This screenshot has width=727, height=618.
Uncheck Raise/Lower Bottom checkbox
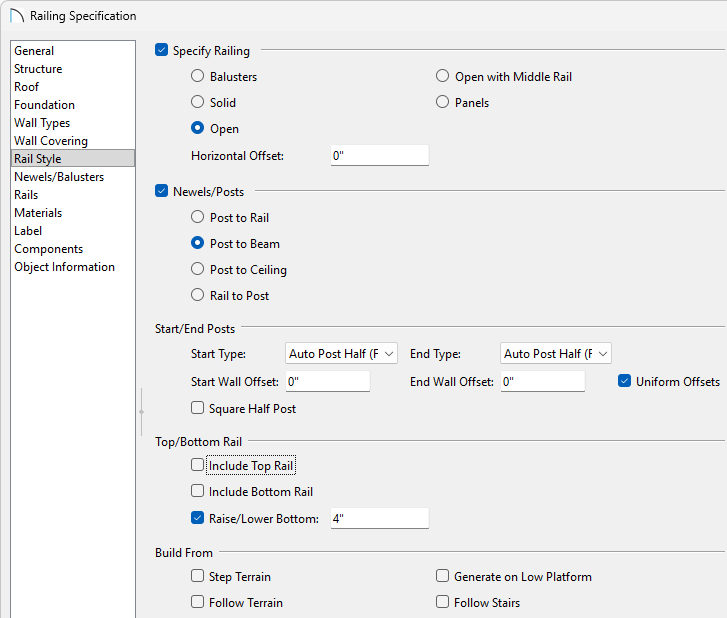click(198, 517)
